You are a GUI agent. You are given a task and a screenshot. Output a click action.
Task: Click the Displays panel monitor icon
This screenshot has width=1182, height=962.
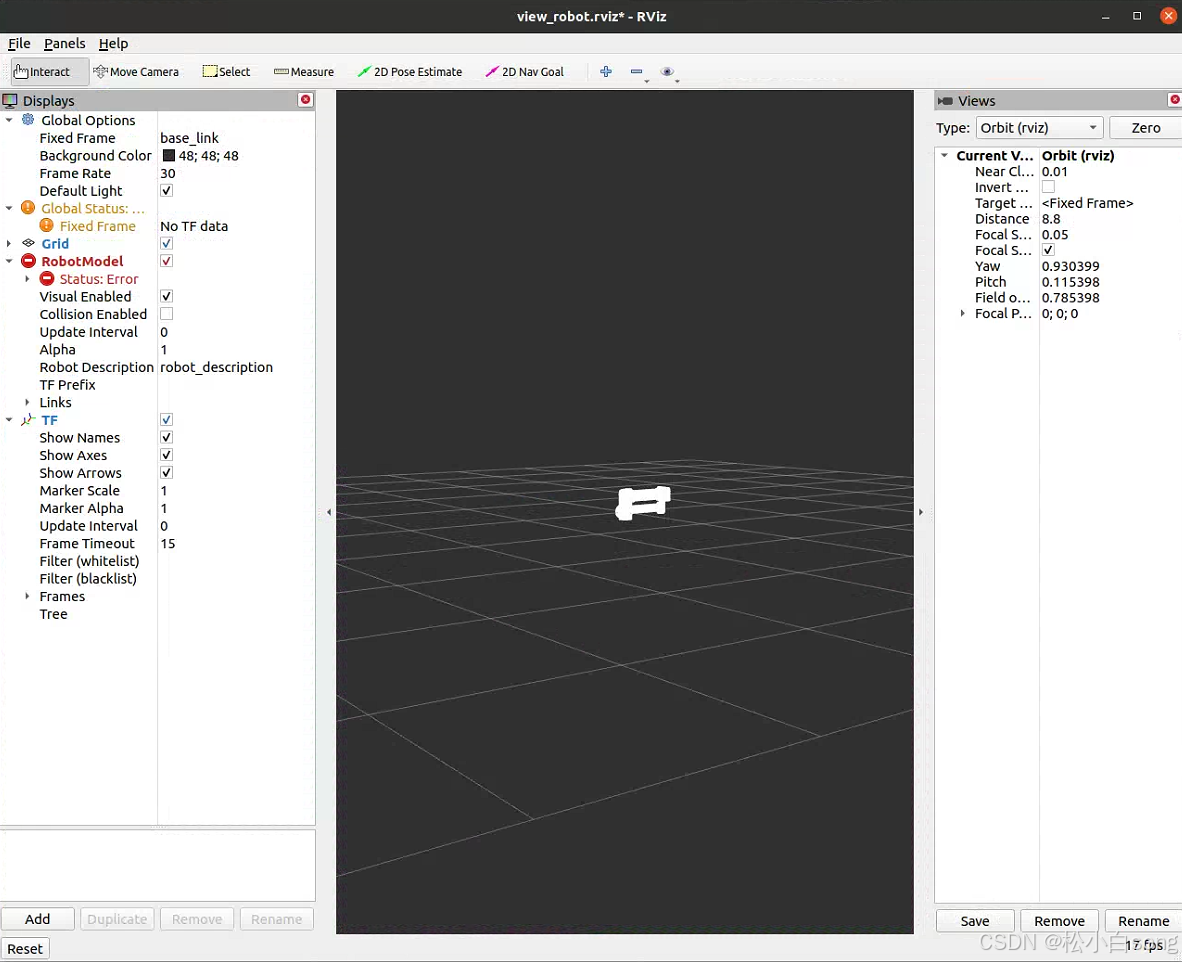(10, 100)
